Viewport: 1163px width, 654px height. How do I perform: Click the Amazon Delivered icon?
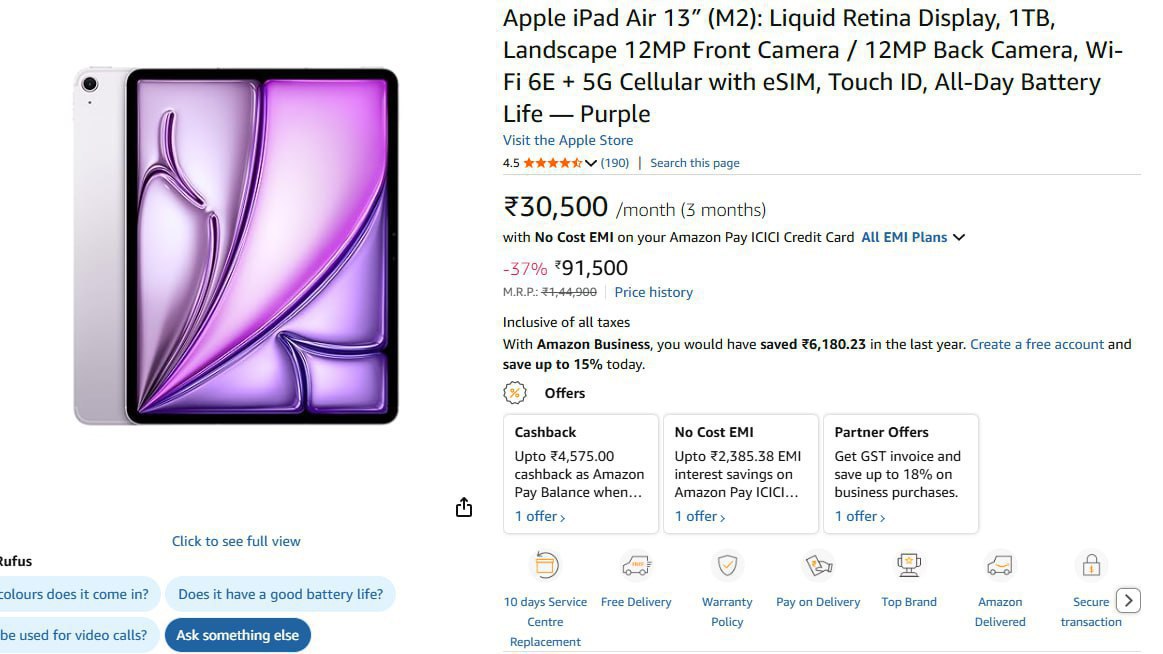1000,566
